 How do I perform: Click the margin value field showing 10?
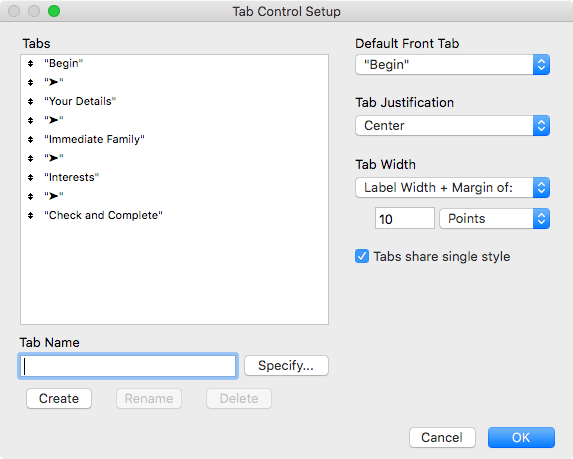[x=405, y=219]
